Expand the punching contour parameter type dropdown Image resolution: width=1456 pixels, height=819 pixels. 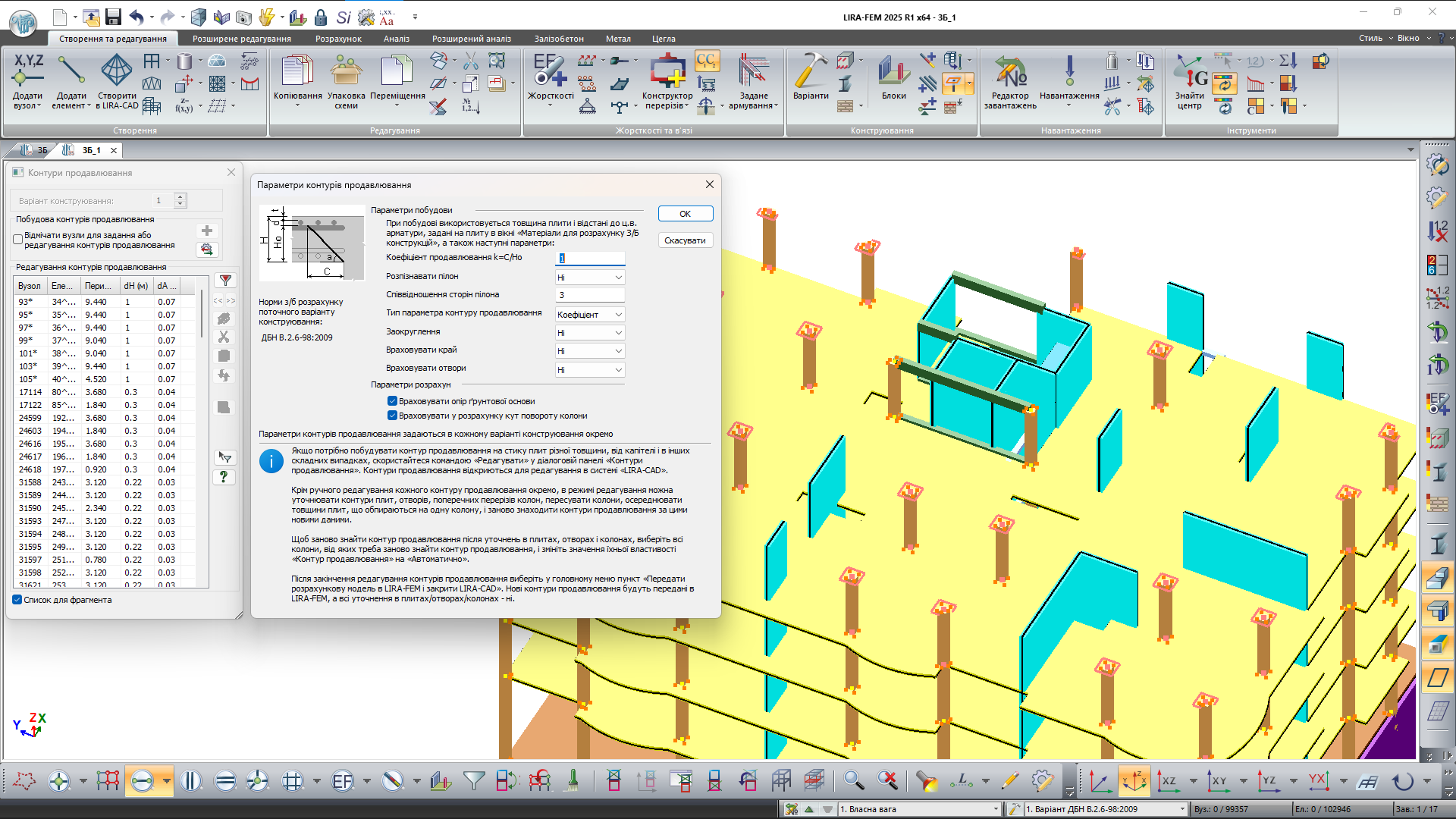pos(590,315)
